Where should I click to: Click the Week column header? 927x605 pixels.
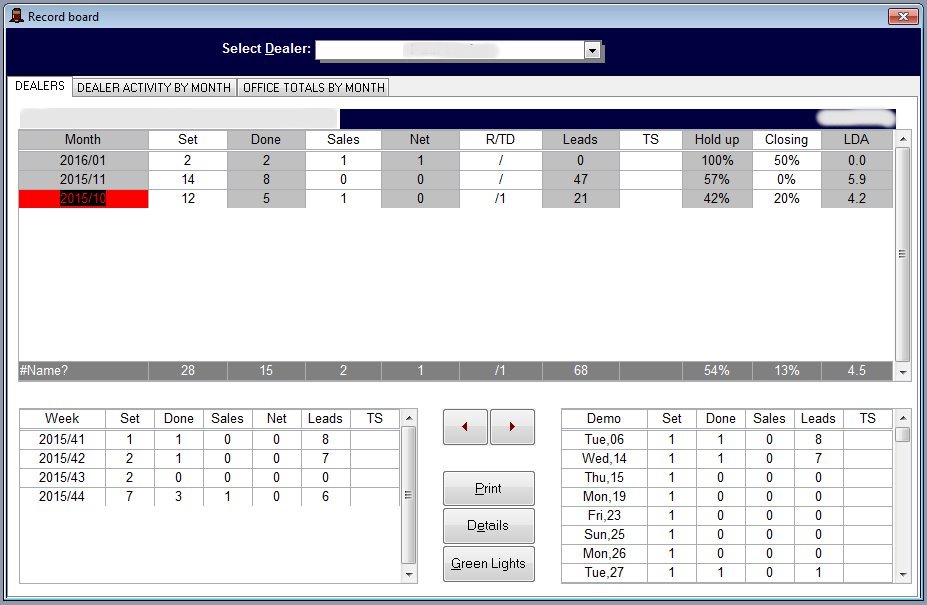62,419
